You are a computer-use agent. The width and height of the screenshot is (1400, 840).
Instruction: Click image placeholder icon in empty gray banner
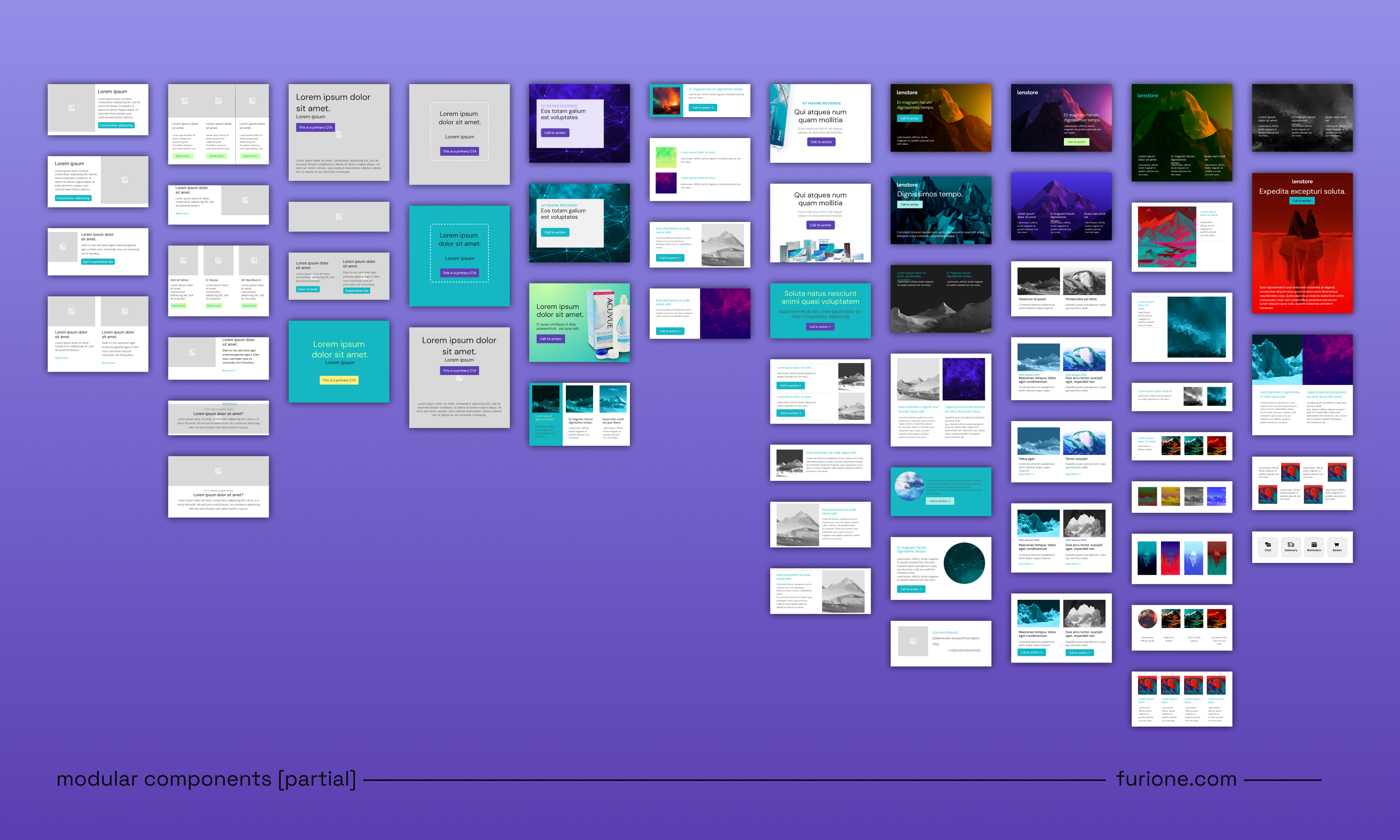click(339, 216)
